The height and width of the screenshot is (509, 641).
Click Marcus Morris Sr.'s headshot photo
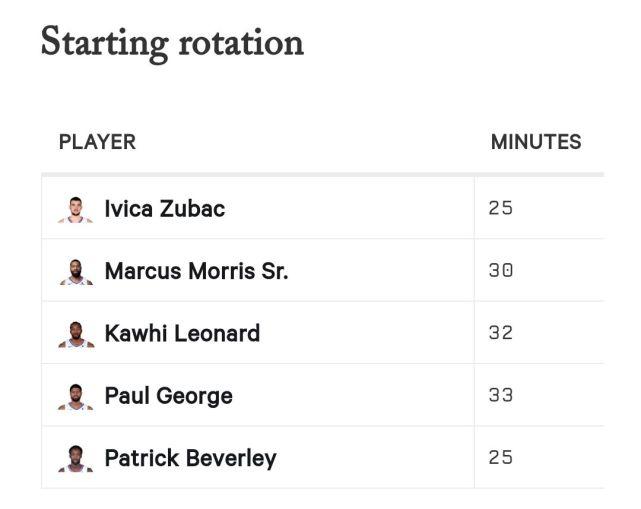point(76,272)
